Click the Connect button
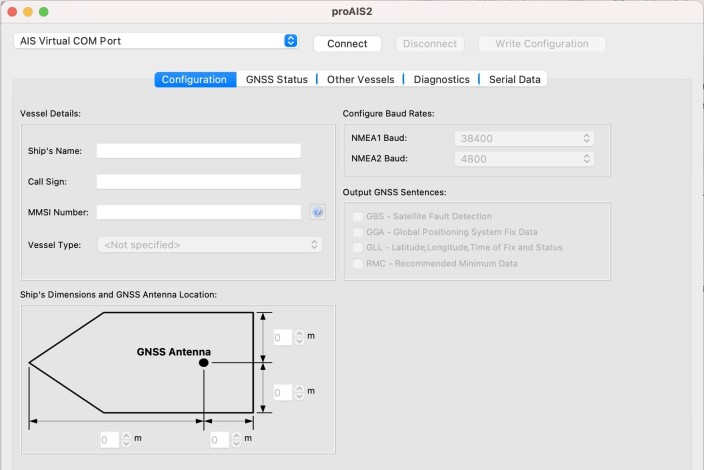This screenshot has width=704, height=470. pos(347,44)
